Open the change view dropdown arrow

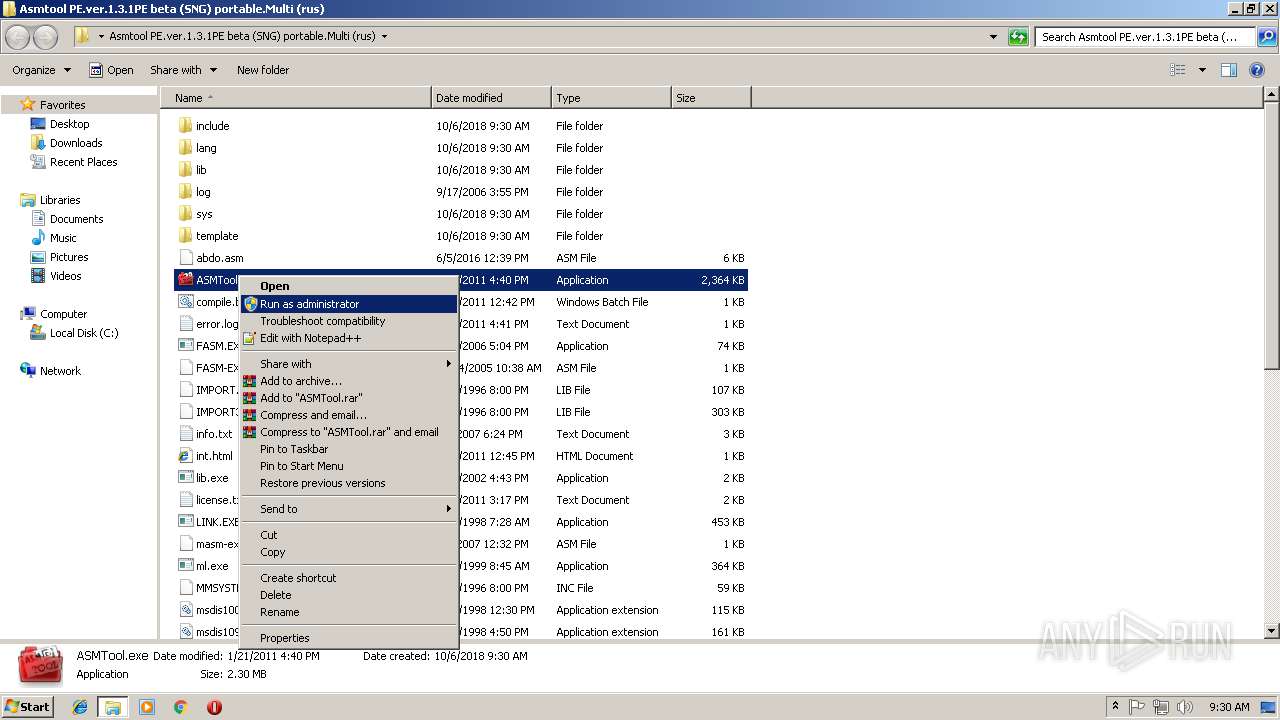pyautogui.click(x=1202, y=70)
